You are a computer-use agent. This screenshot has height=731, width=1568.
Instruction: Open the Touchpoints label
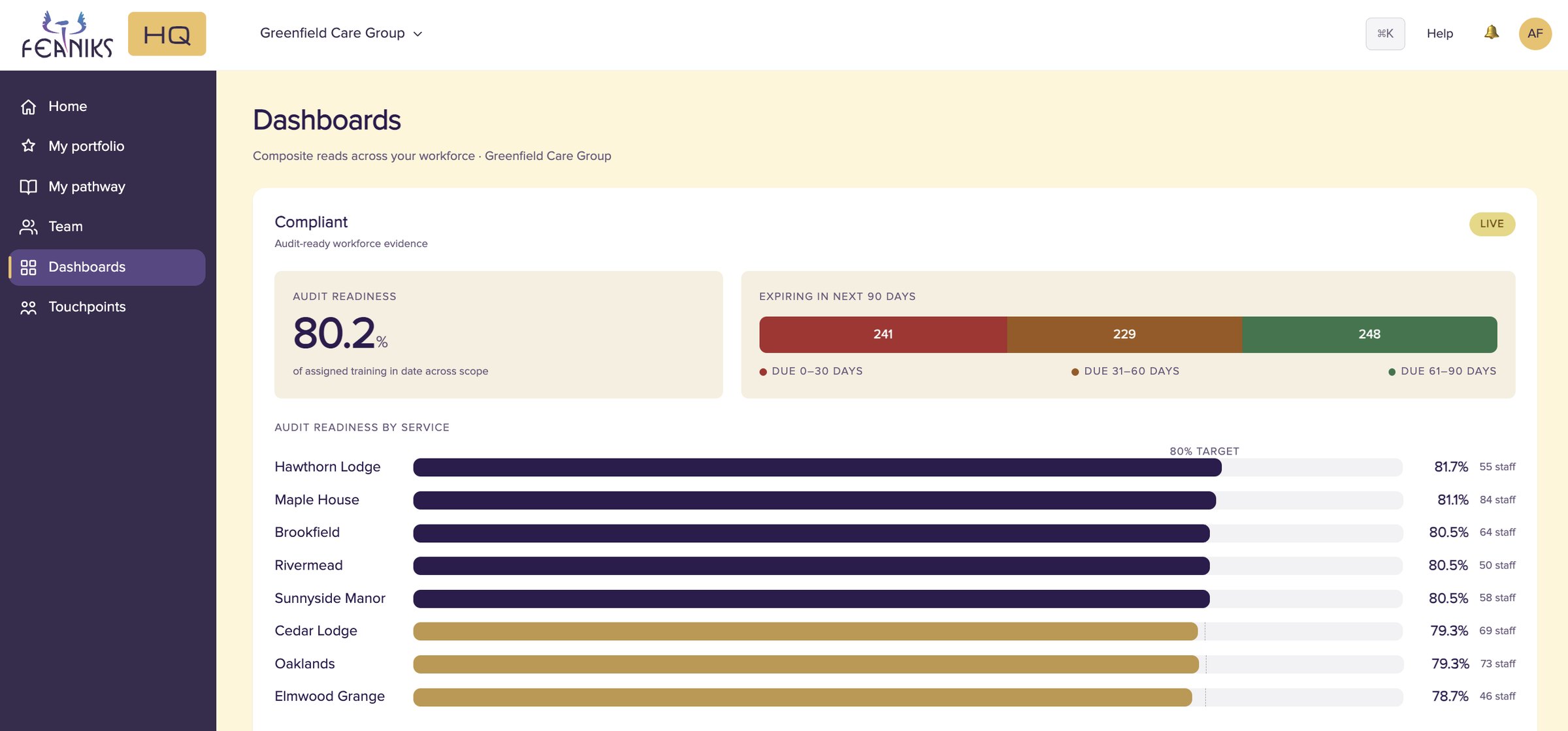tap(87, 307)
